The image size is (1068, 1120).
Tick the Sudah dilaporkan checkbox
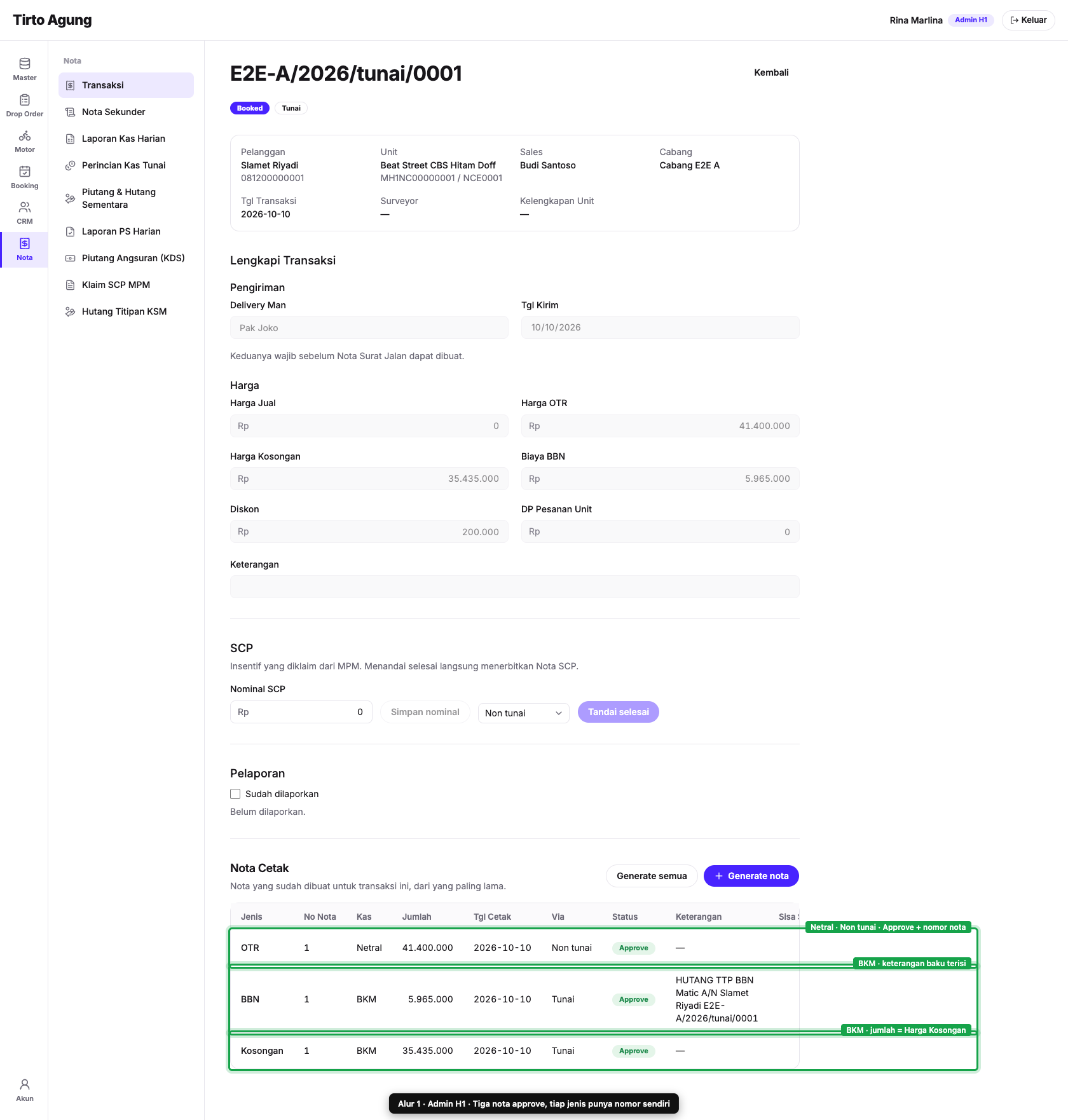[x=235, y=794]
